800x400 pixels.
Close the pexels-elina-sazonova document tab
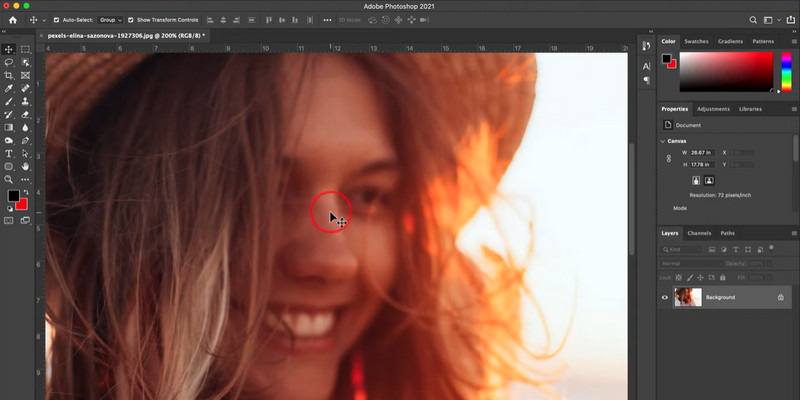(x=42, y=36)
